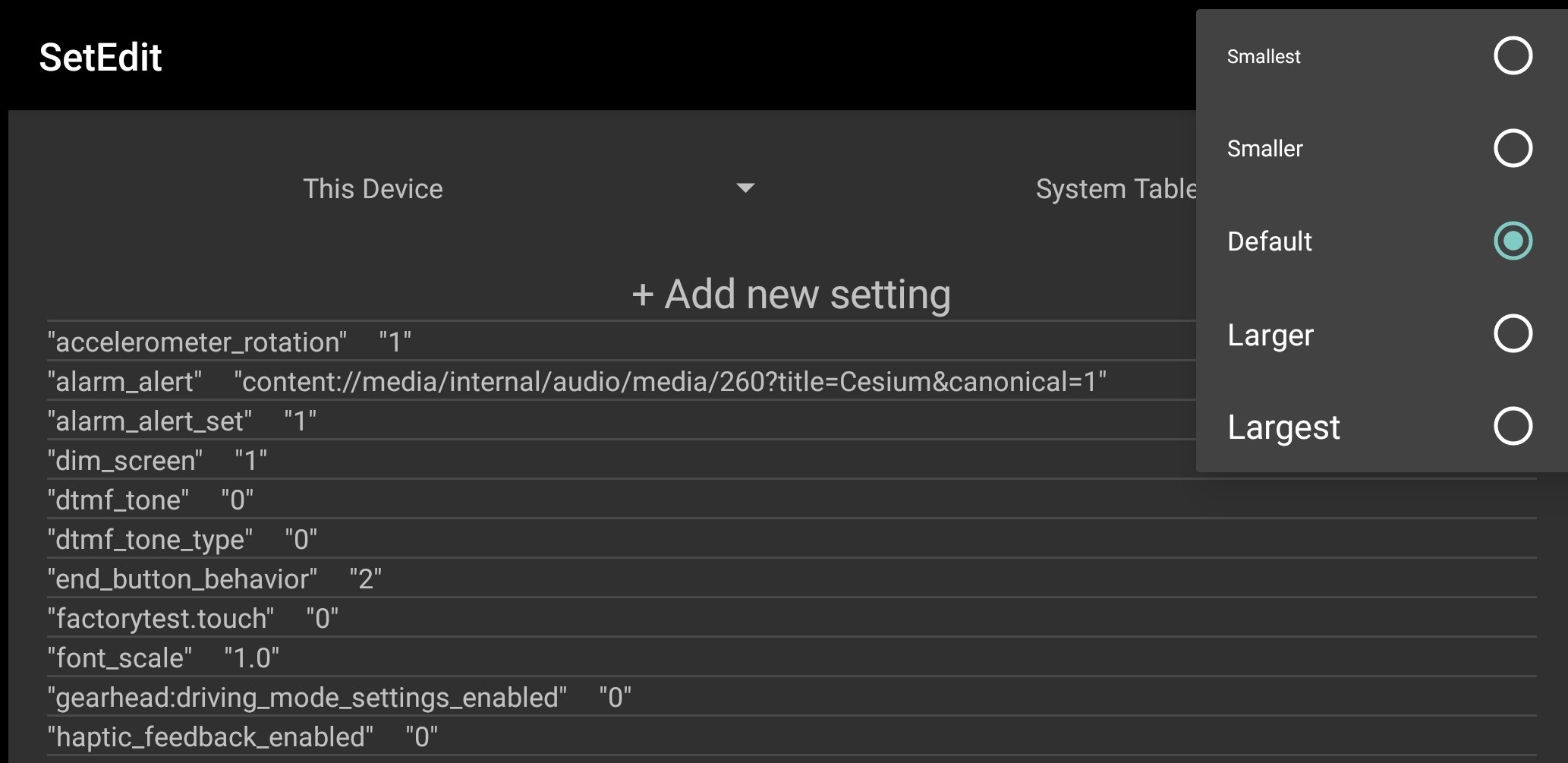This screenshot has width=1568, height=763.
Task: Open the "dtmf_tone_type" setting row
Action: point(792,538)
